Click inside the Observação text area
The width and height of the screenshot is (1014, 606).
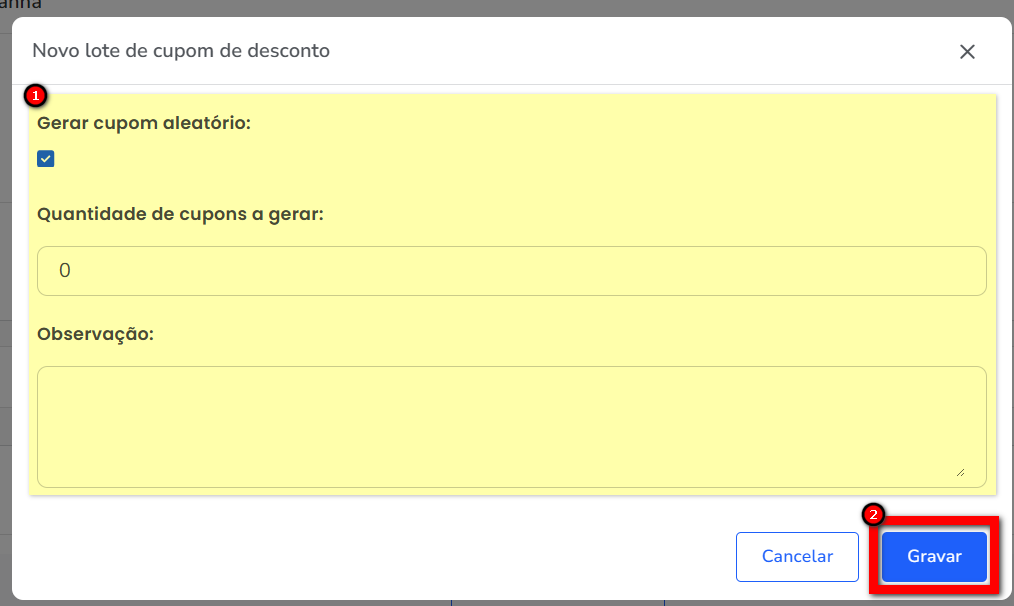(511, 426)
